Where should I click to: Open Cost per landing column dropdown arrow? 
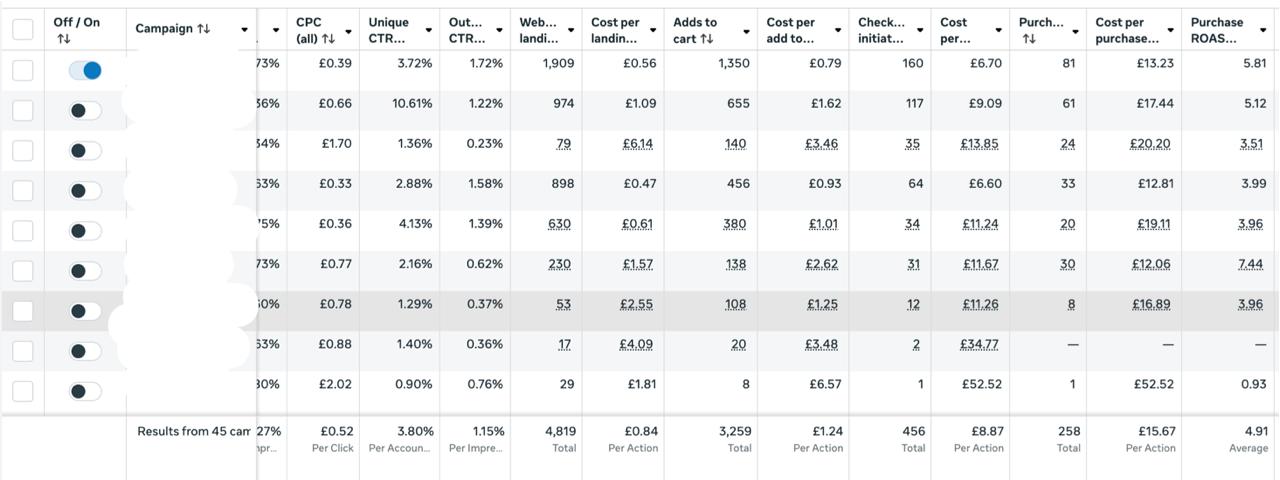[653, 31]
